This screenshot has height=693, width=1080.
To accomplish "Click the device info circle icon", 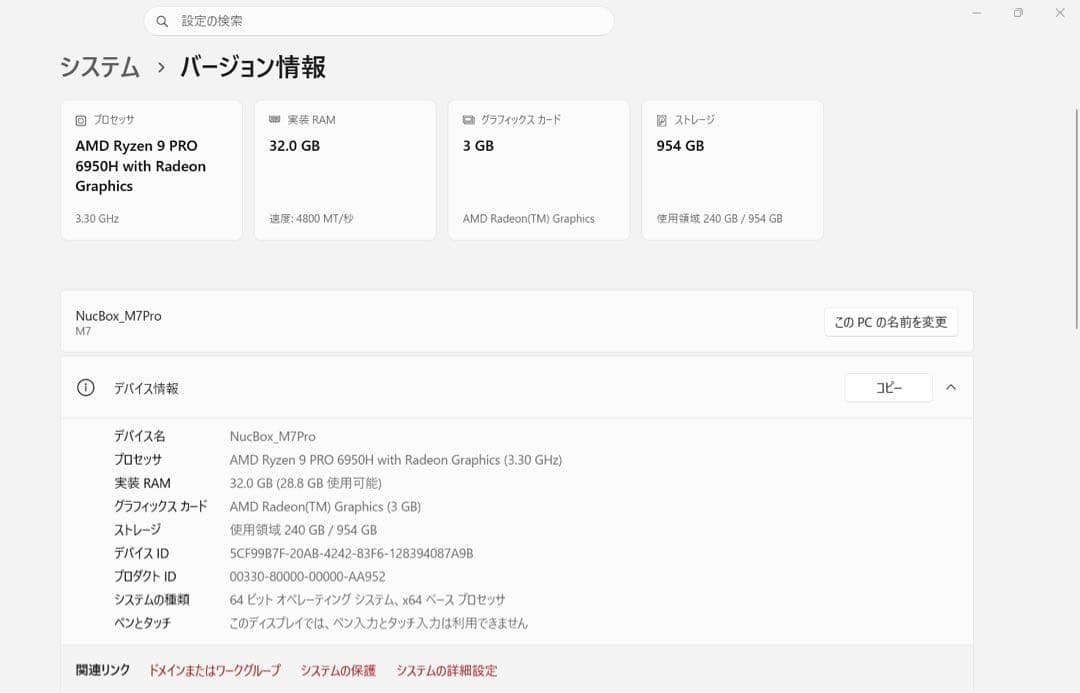I will (85, 388).
